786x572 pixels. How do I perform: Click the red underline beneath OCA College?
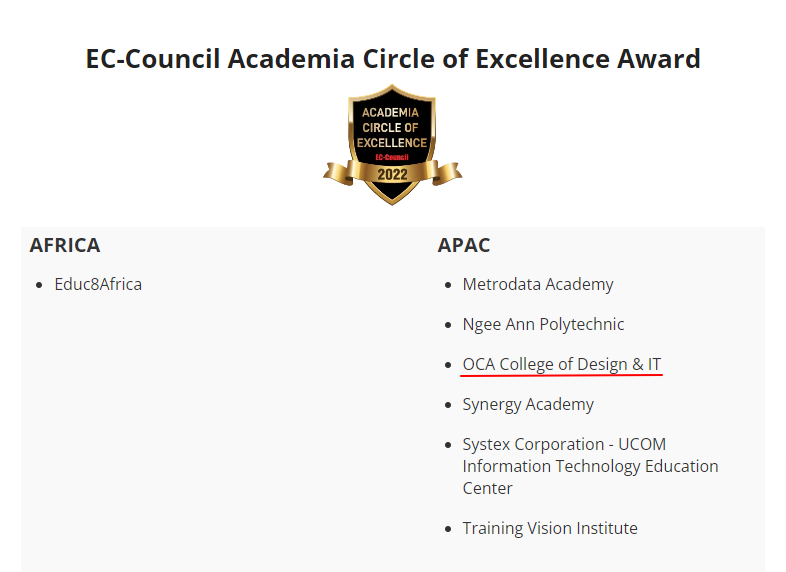click(561, 374)
